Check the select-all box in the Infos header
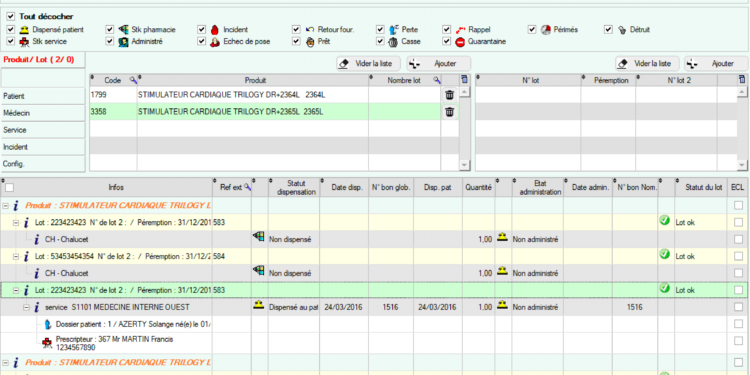The image size is (750, 375). (10, 188)
